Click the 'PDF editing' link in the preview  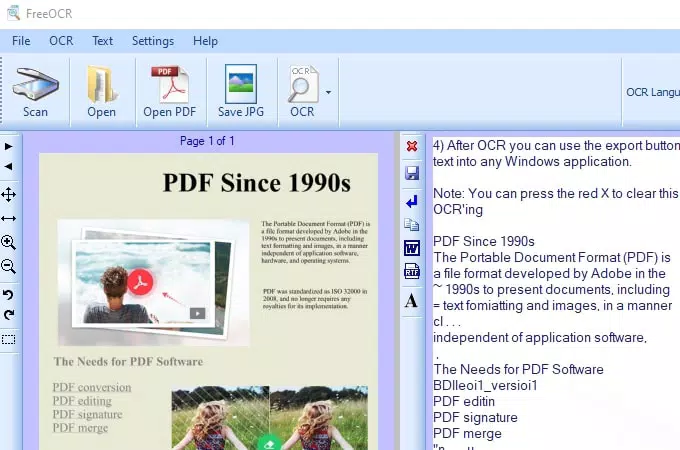pos(82,401)
